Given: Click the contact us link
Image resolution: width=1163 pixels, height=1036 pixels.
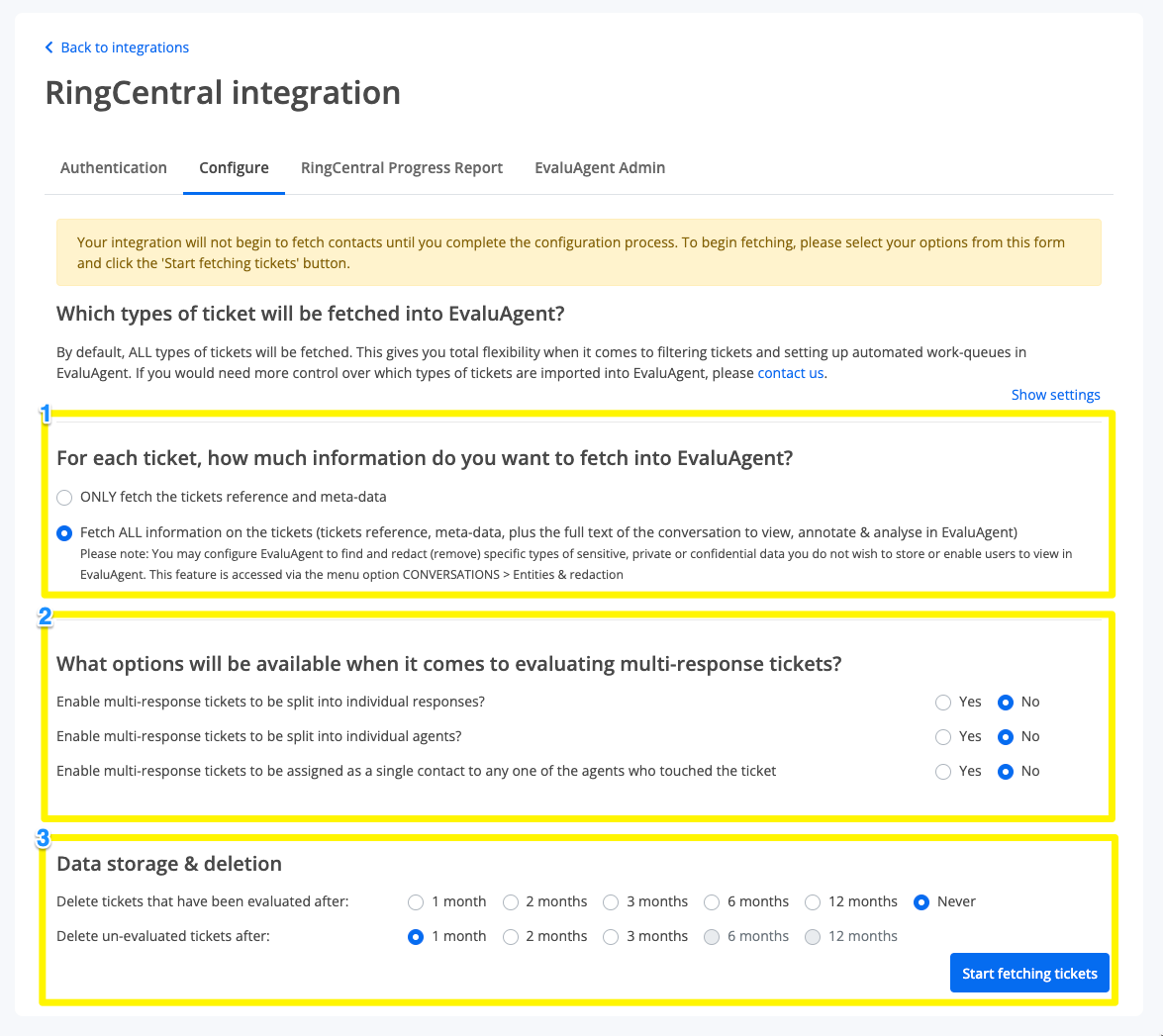Looking at the screenshot, I should tap(790, 373).
